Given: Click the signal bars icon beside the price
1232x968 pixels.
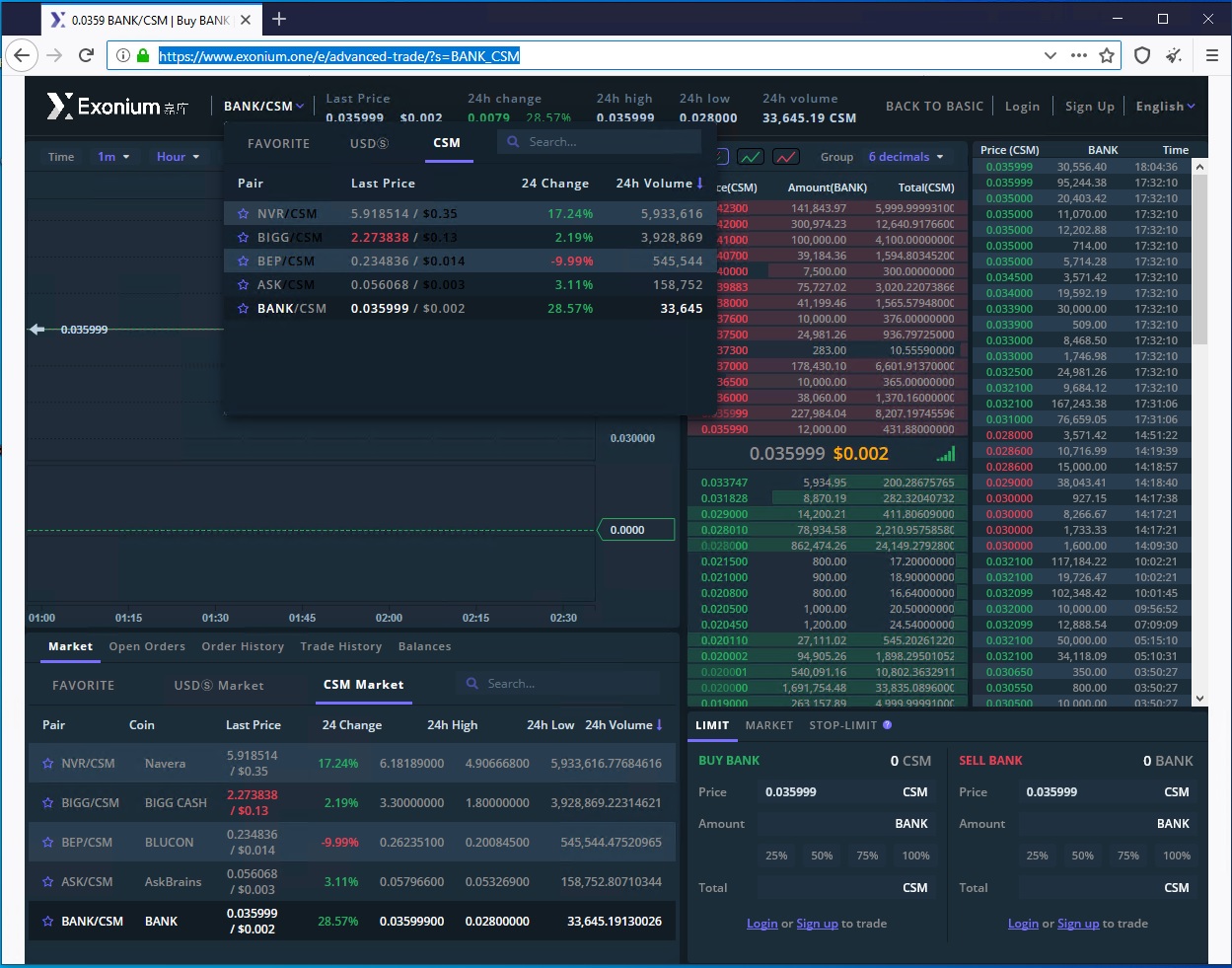Looking at the screenshot, I should pos(946,454).
